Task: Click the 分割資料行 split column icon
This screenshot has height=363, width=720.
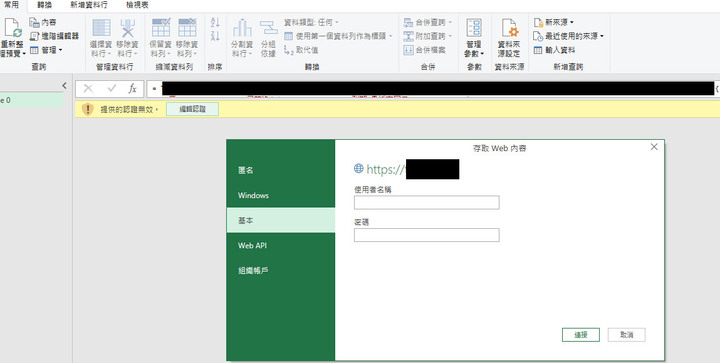Action: point(242,28)
